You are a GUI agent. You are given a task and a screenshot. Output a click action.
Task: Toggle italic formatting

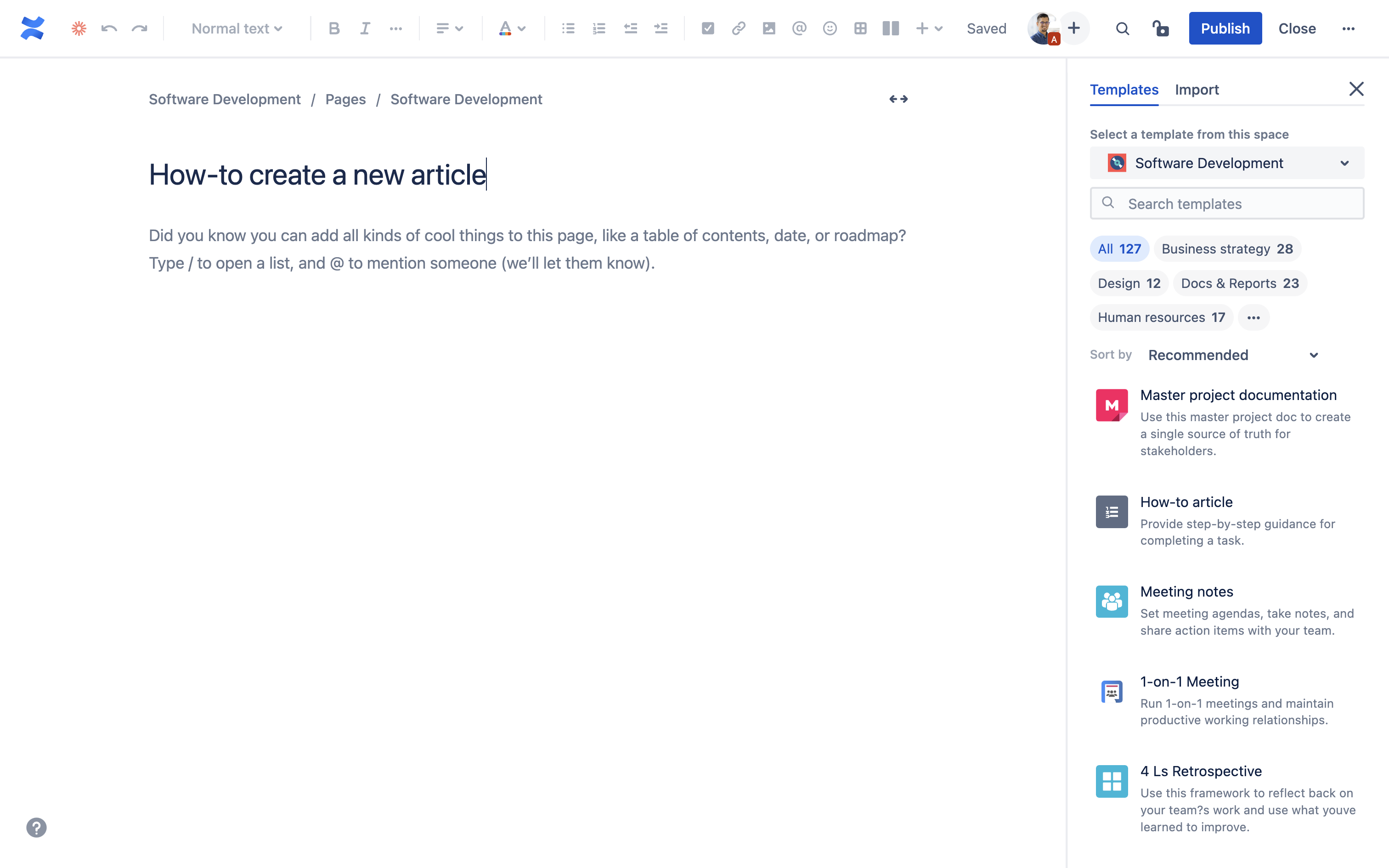click(x=365, y=28)
